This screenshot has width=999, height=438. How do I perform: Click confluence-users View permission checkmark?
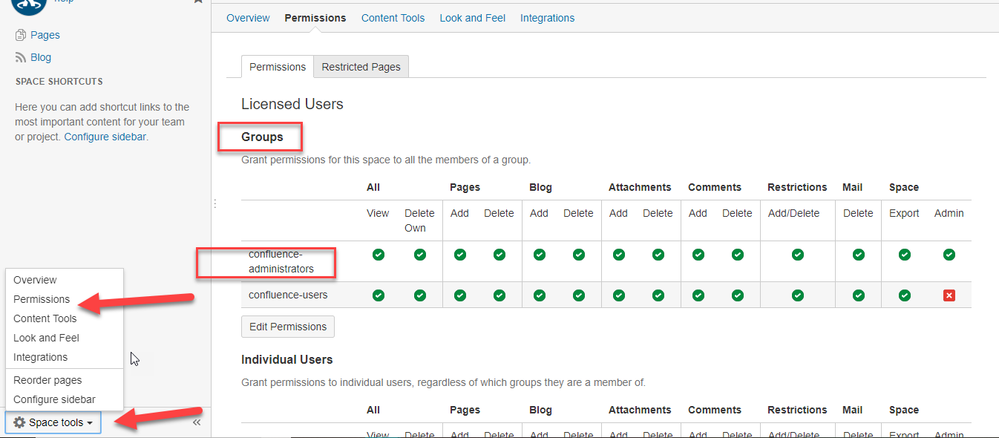pos(378,295)
